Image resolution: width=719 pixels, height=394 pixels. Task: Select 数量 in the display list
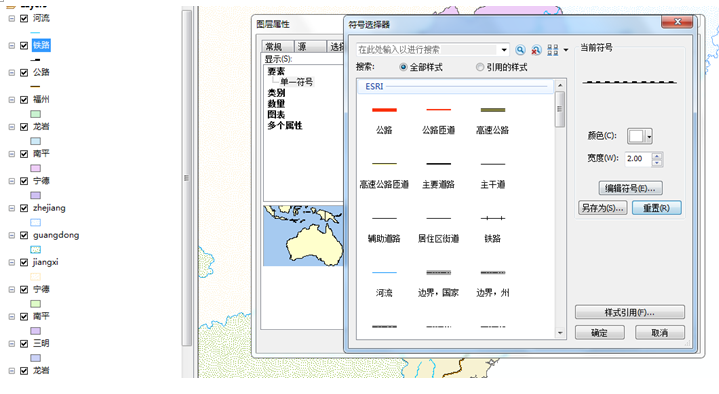(276, 104)
